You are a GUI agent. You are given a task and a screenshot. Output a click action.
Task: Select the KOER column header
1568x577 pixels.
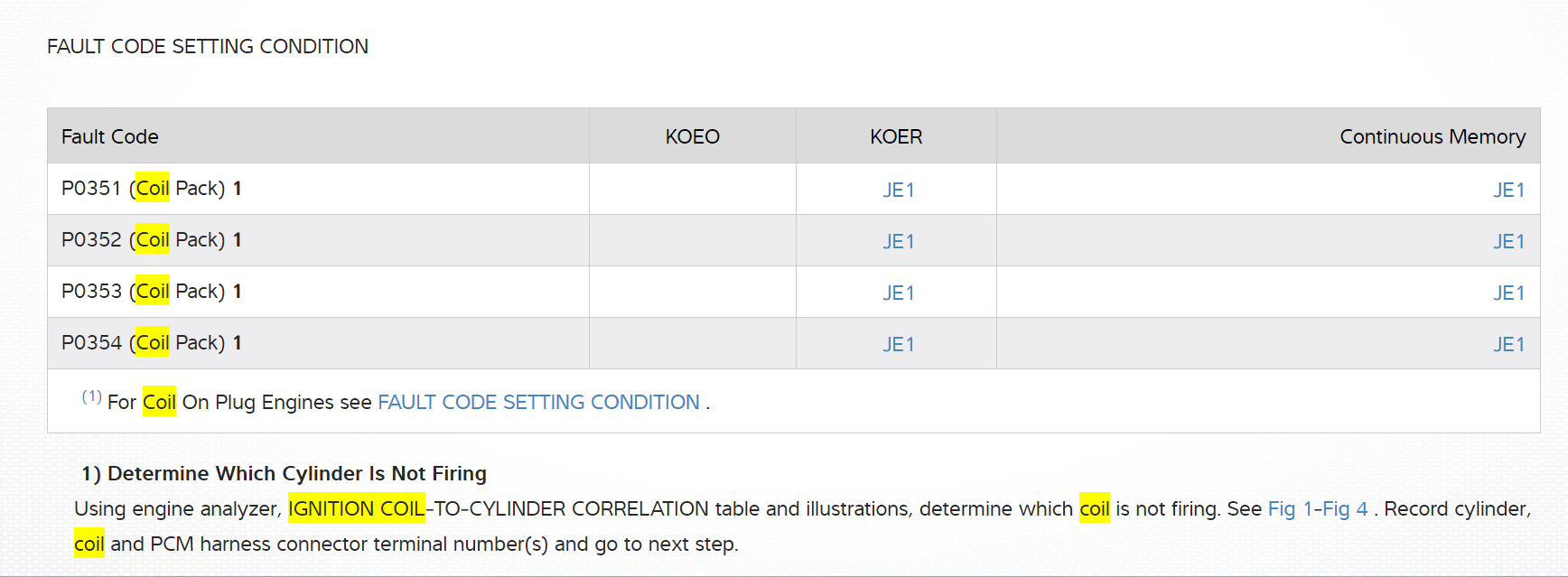tap(896, 136)
